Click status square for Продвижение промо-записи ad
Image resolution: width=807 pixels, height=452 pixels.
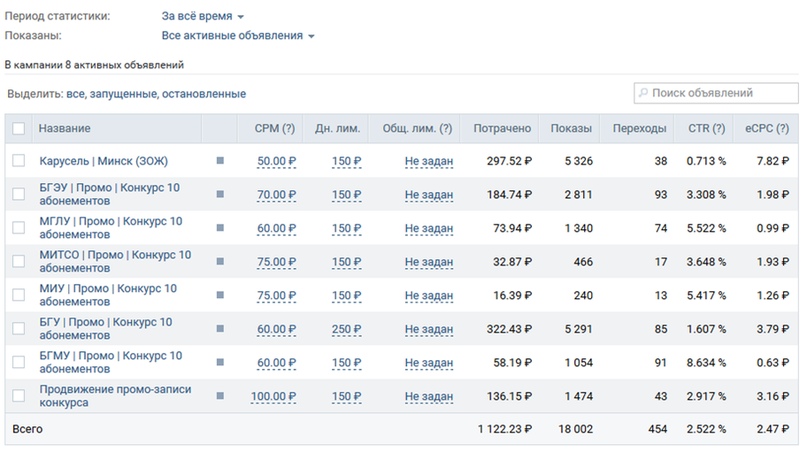pyautogui.click(x=220, y=397)
